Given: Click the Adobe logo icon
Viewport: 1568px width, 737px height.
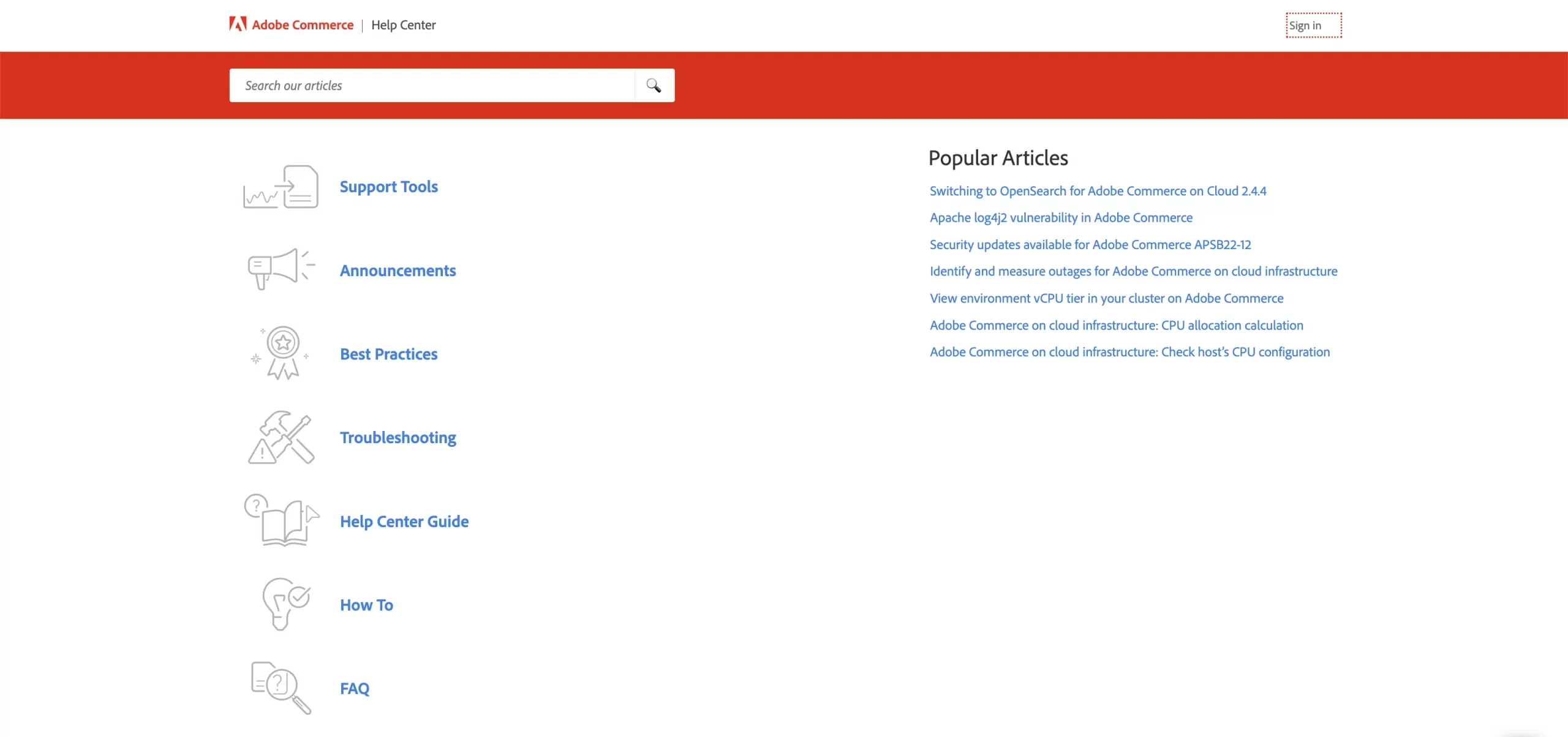Looking at the screenshot, I should point(238,24).
